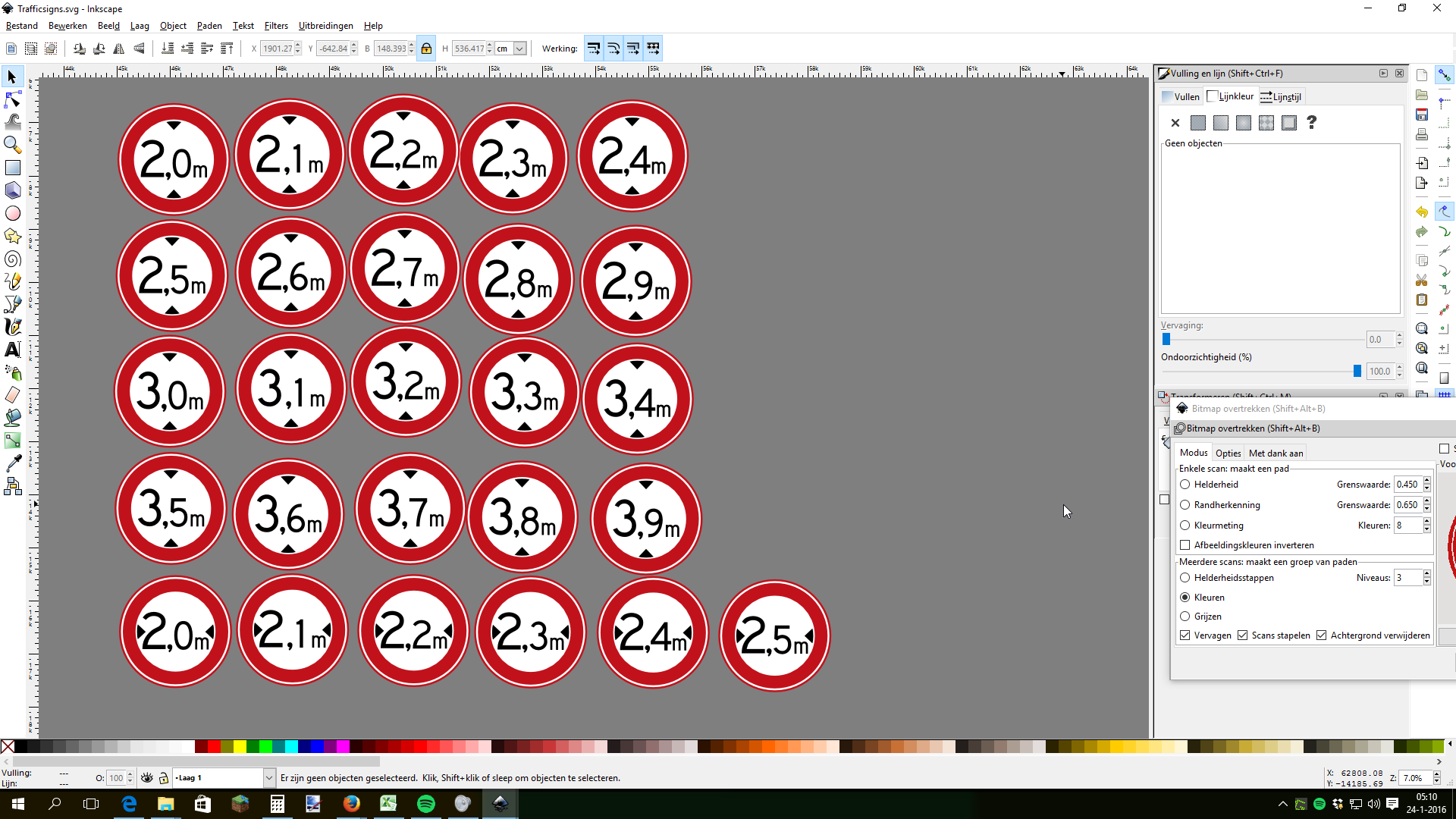The height and width of the screenshot is (819, 1456).
Task: Open the Laag 1 layer dropdown
Action: [268, 778]
